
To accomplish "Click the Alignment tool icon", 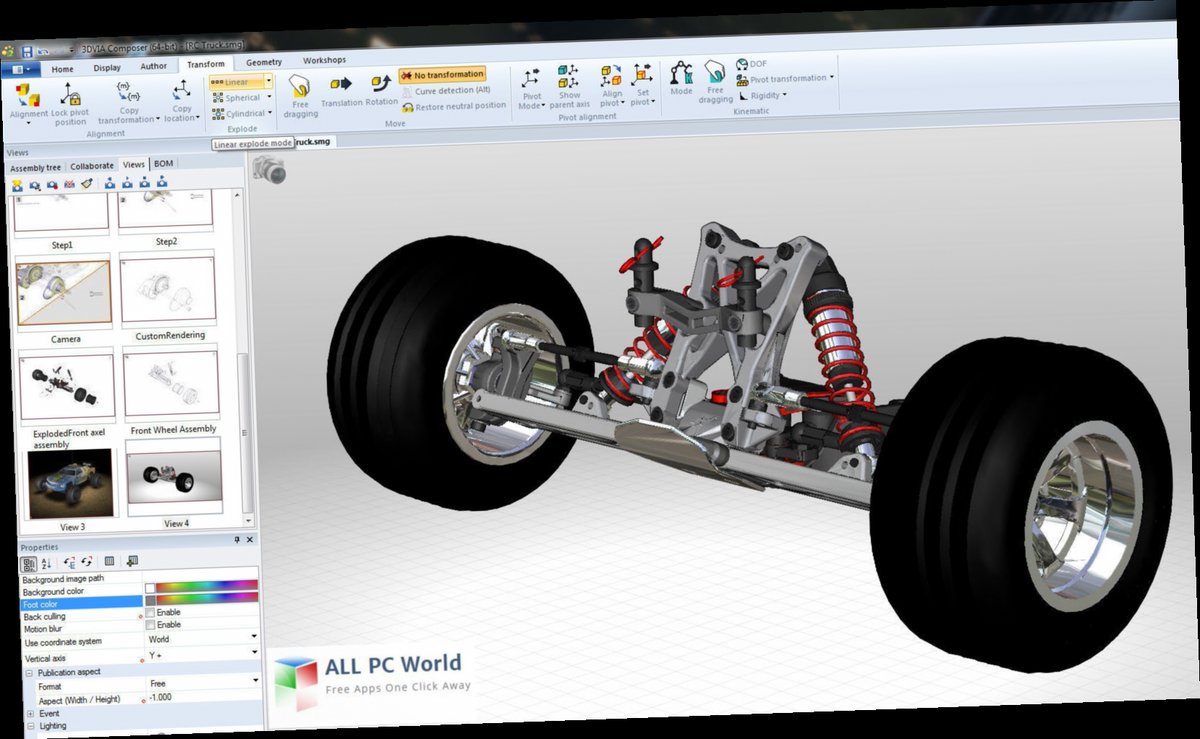I will tap(27, 96).
